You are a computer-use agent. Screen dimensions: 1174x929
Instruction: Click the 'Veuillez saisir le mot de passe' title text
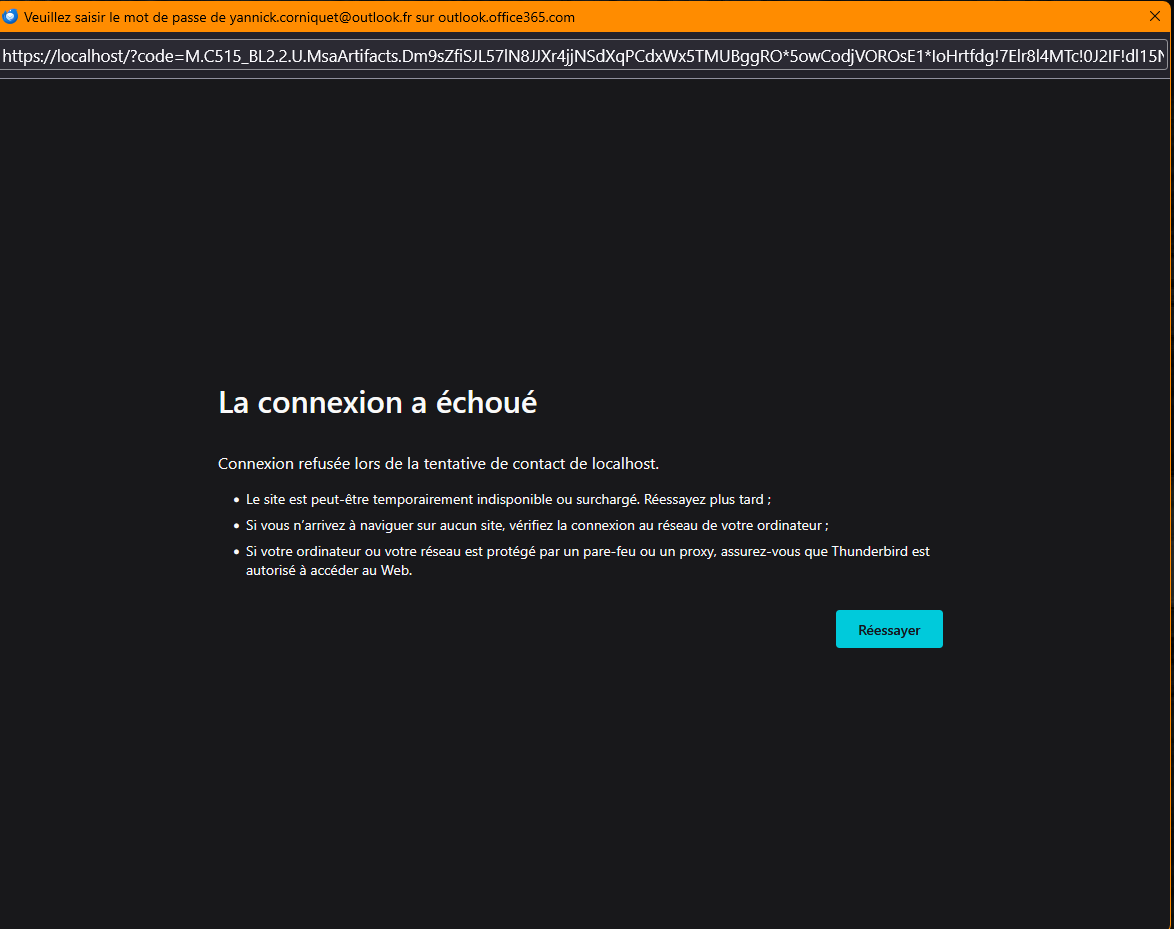[x=299, y=17]
